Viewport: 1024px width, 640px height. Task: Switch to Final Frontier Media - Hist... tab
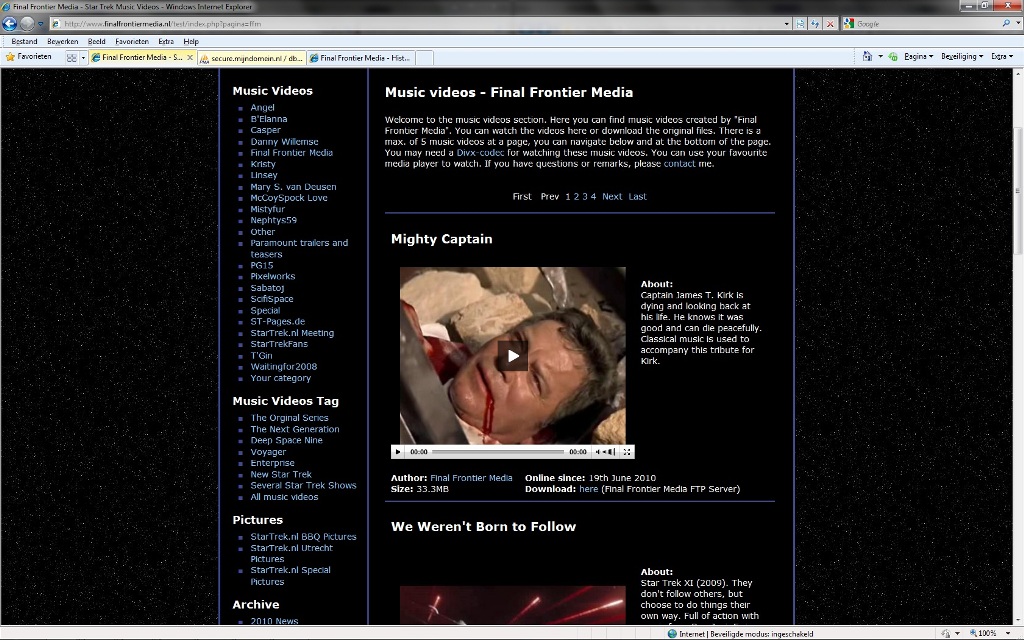360,57
